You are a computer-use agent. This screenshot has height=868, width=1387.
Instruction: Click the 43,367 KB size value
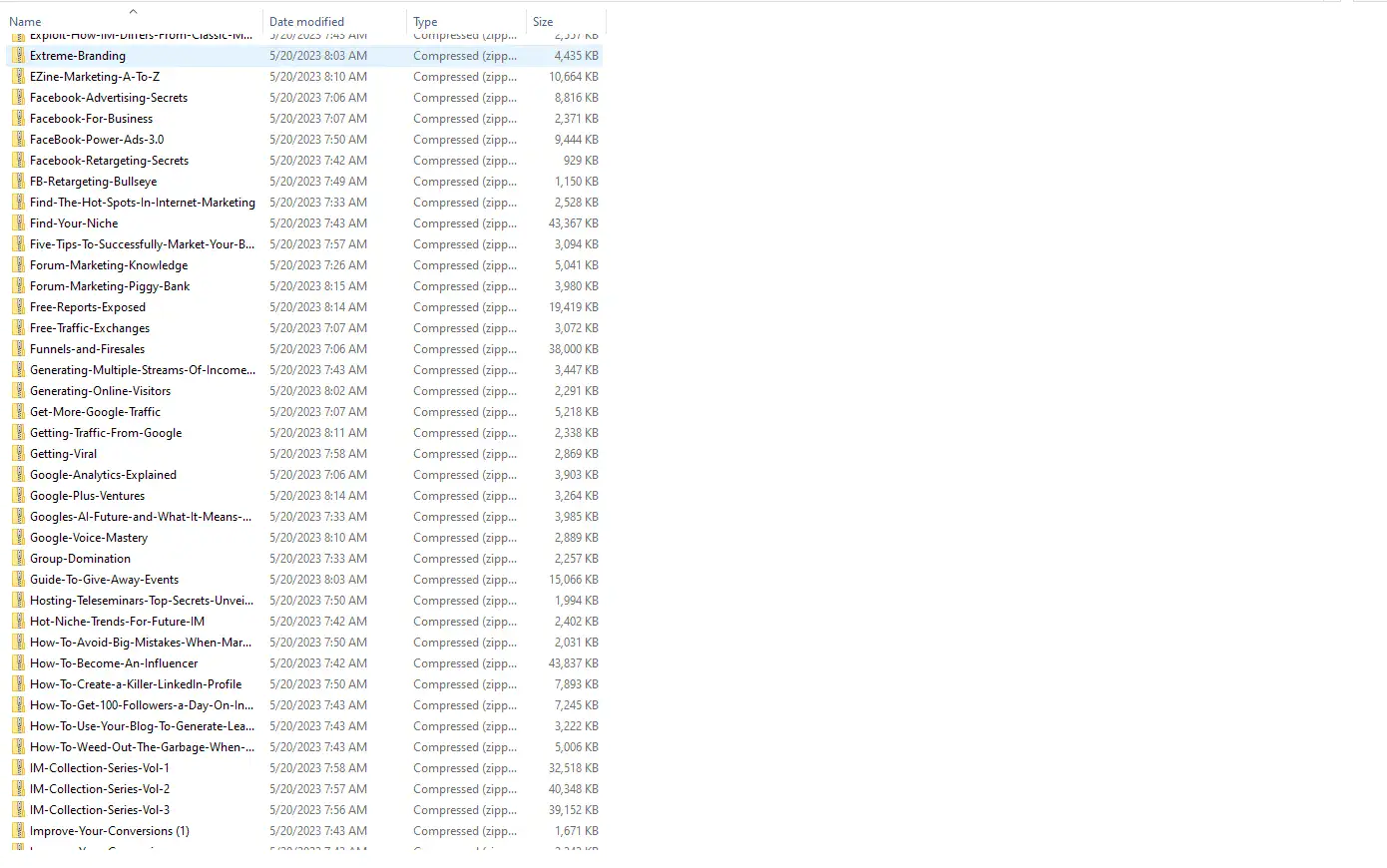[574, 223]
